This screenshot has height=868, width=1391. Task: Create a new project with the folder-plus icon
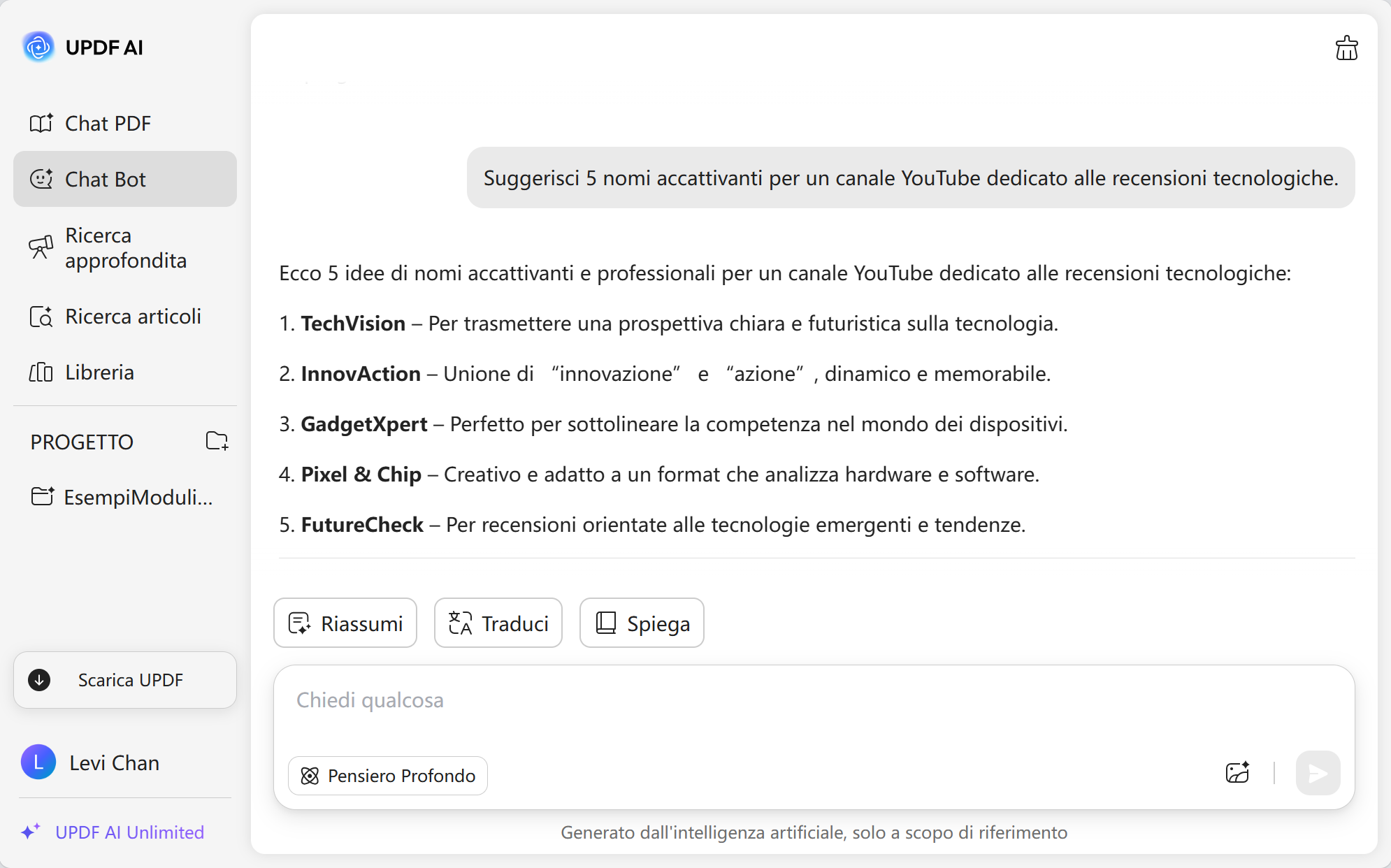[x=217, y=441]
